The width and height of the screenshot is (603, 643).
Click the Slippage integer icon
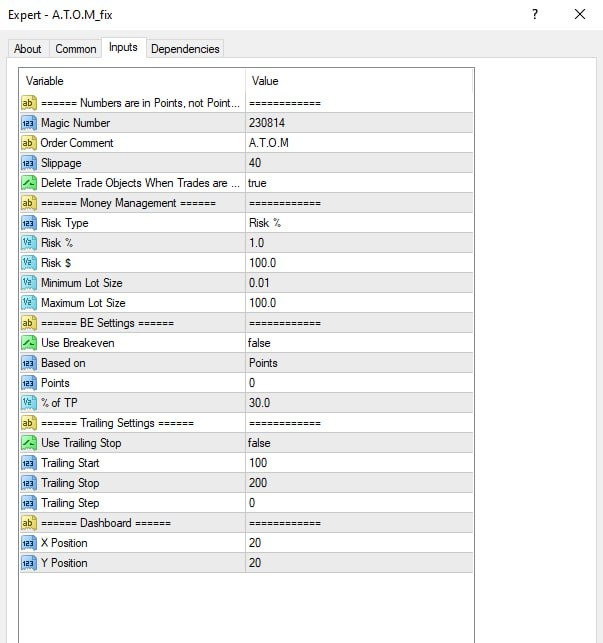tap(29, 163)
